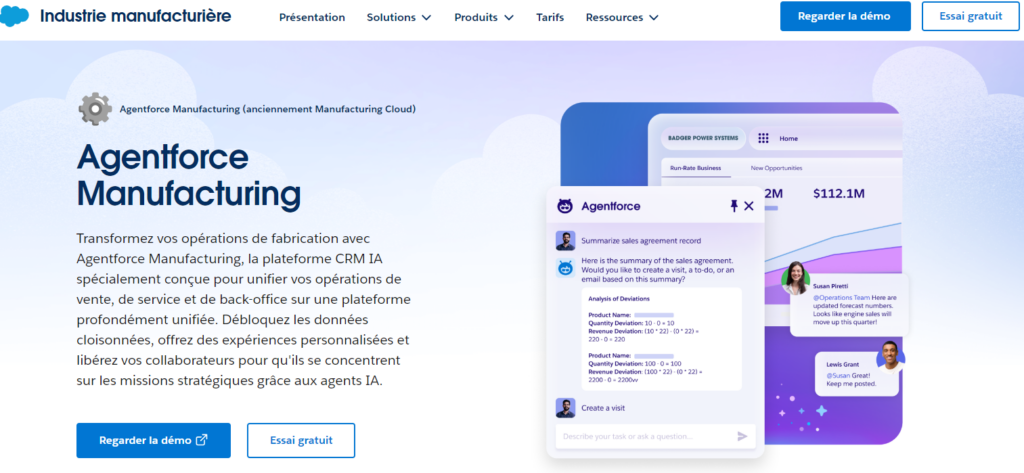Click the @Susan mention in Lewis's message
Image resolution: width=1024 pixels, height=473 pixels.
point(839,376)
